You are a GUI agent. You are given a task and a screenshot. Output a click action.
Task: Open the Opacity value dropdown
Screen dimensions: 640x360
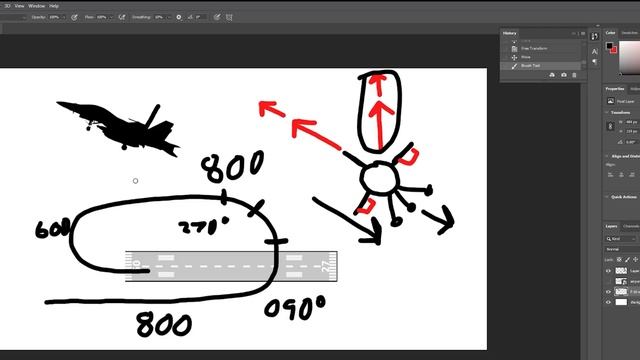click(x=63, y=17)
